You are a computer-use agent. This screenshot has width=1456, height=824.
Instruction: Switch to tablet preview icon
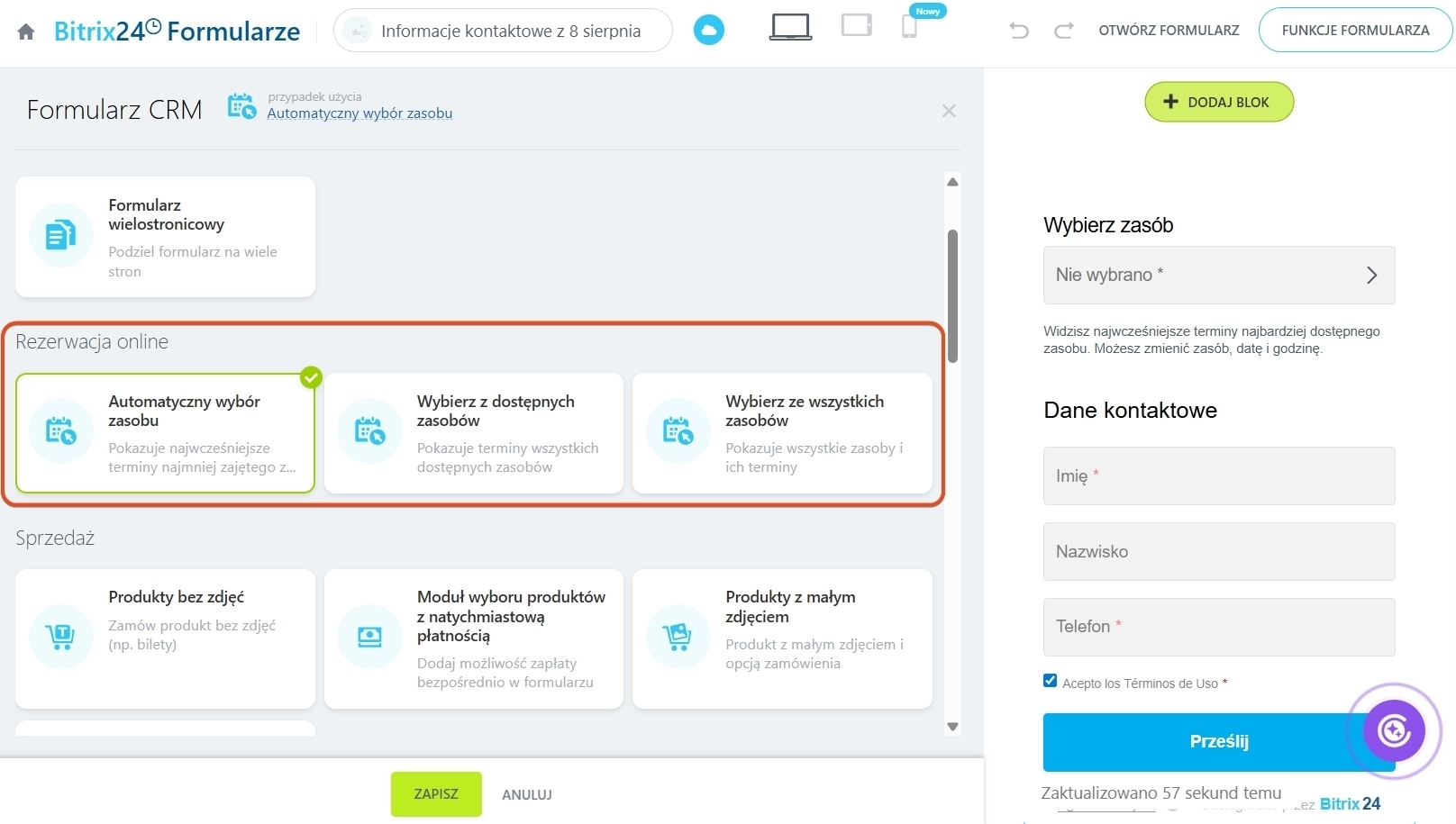856,25
